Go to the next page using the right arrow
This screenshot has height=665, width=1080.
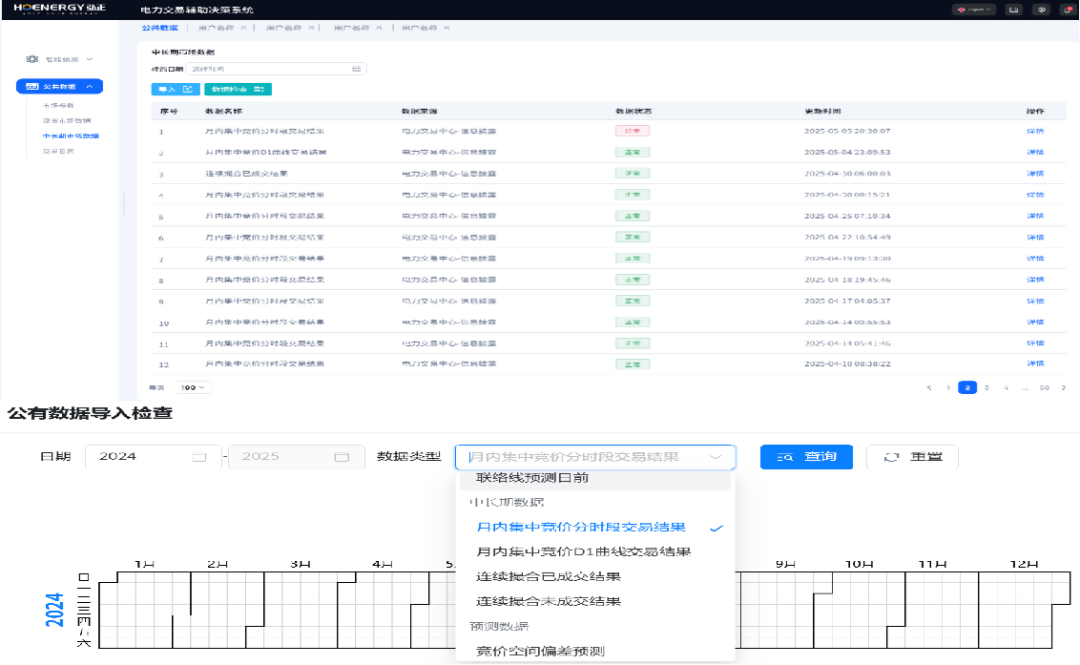coord(1063,387)
